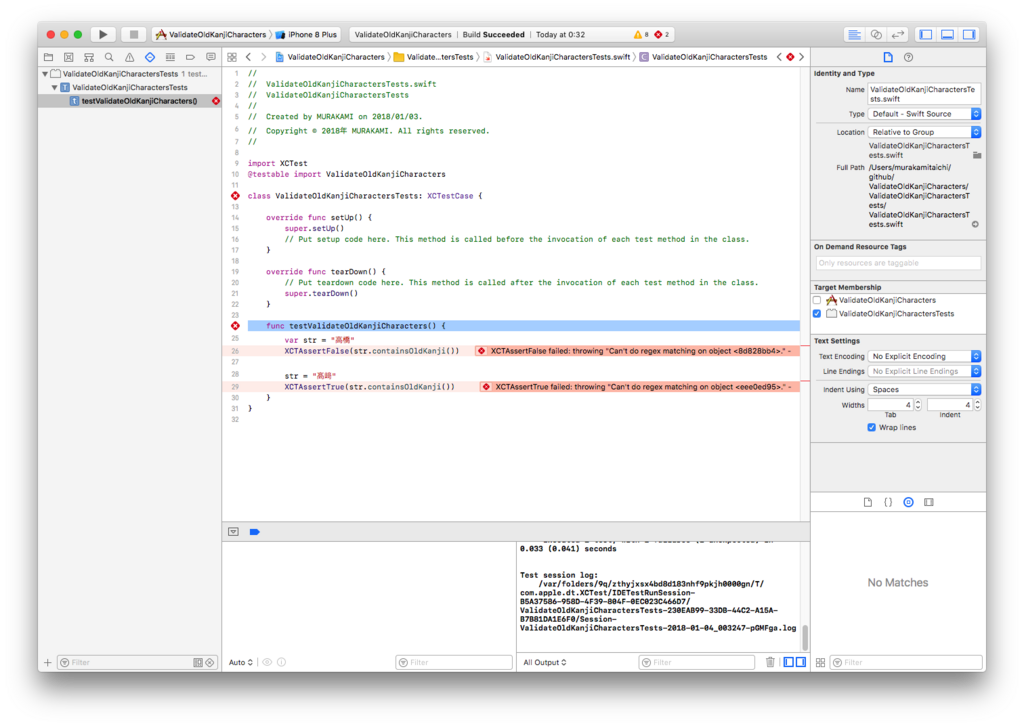Go forward in editor history

(x=263, y=57)
